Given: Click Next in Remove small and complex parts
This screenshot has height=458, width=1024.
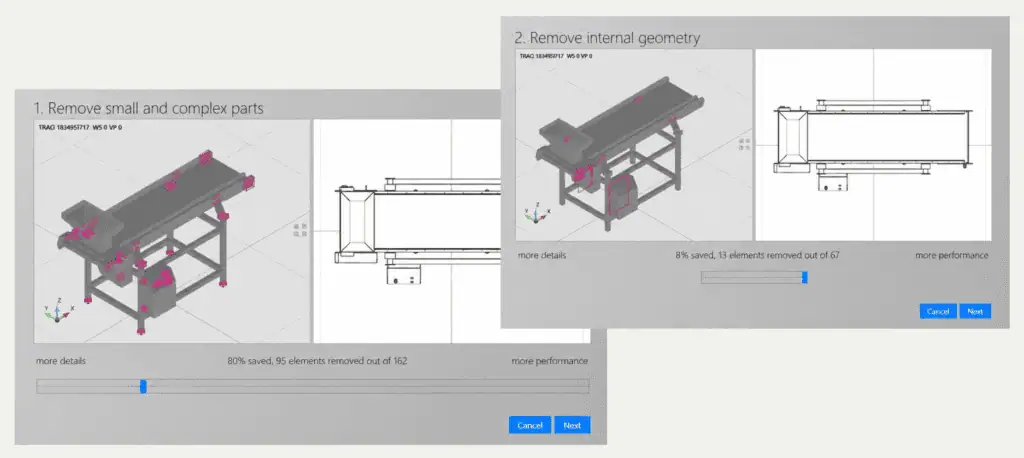Looking at the screenshot, I should [572, 425].
